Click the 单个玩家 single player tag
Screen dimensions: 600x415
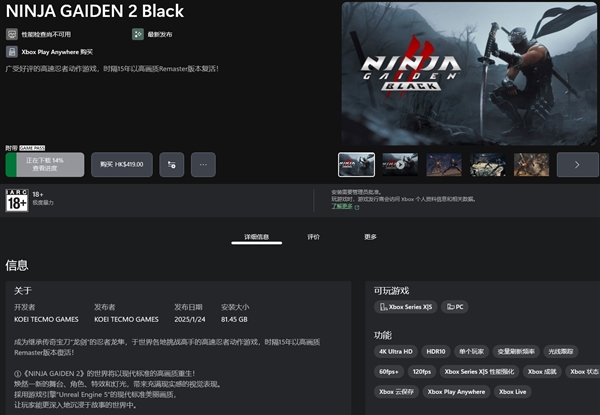(471, 352)
